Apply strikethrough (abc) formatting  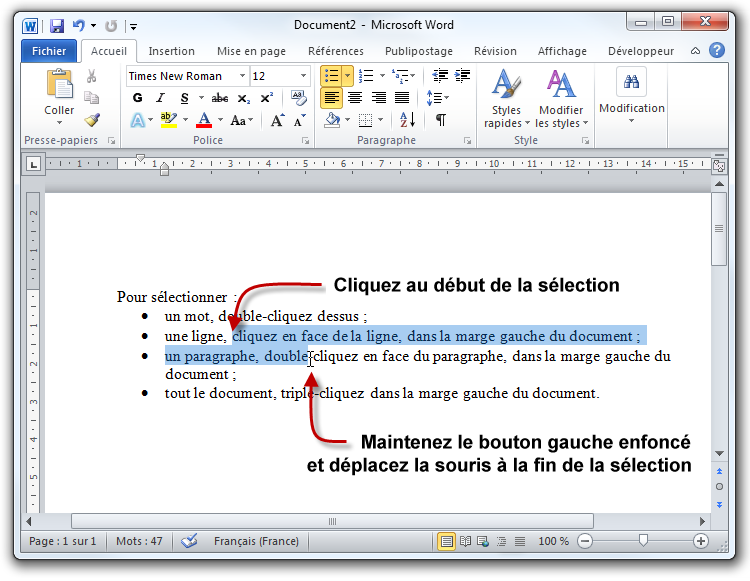[x=220, y=98]
